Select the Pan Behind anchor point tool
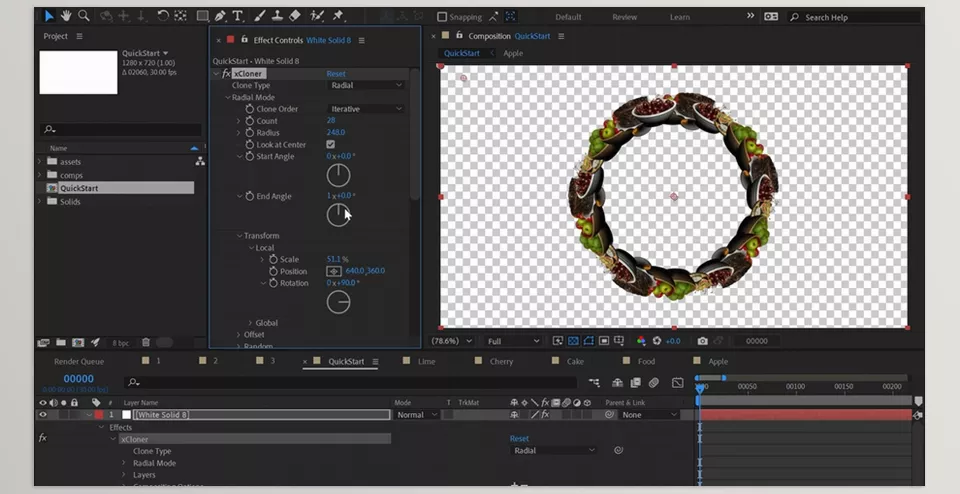Viewport: 960px width, 494px height. click(x=180, y=16)
